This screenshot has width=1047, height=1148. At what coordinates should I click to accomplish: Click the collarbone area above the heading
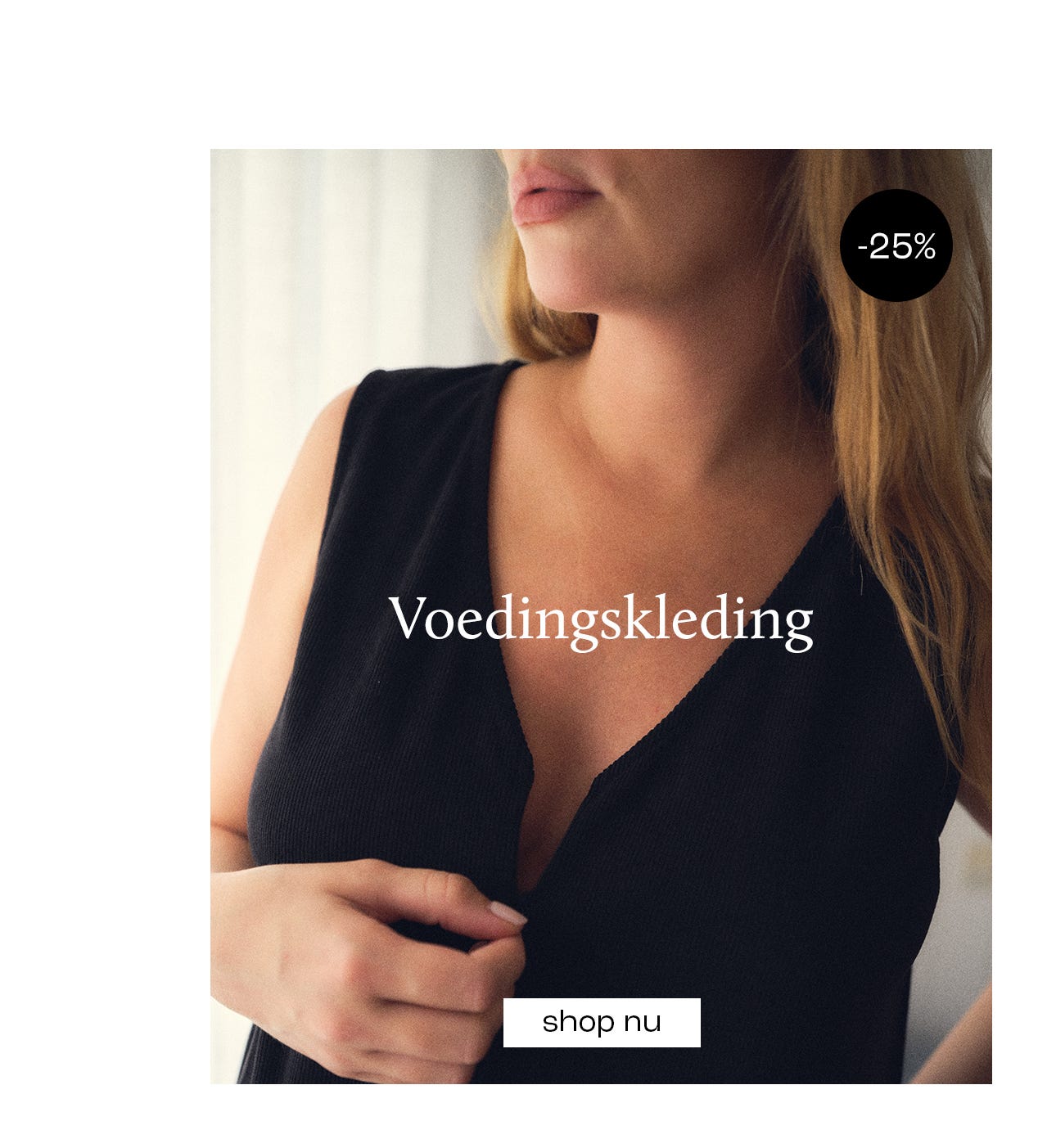[655, 507]
